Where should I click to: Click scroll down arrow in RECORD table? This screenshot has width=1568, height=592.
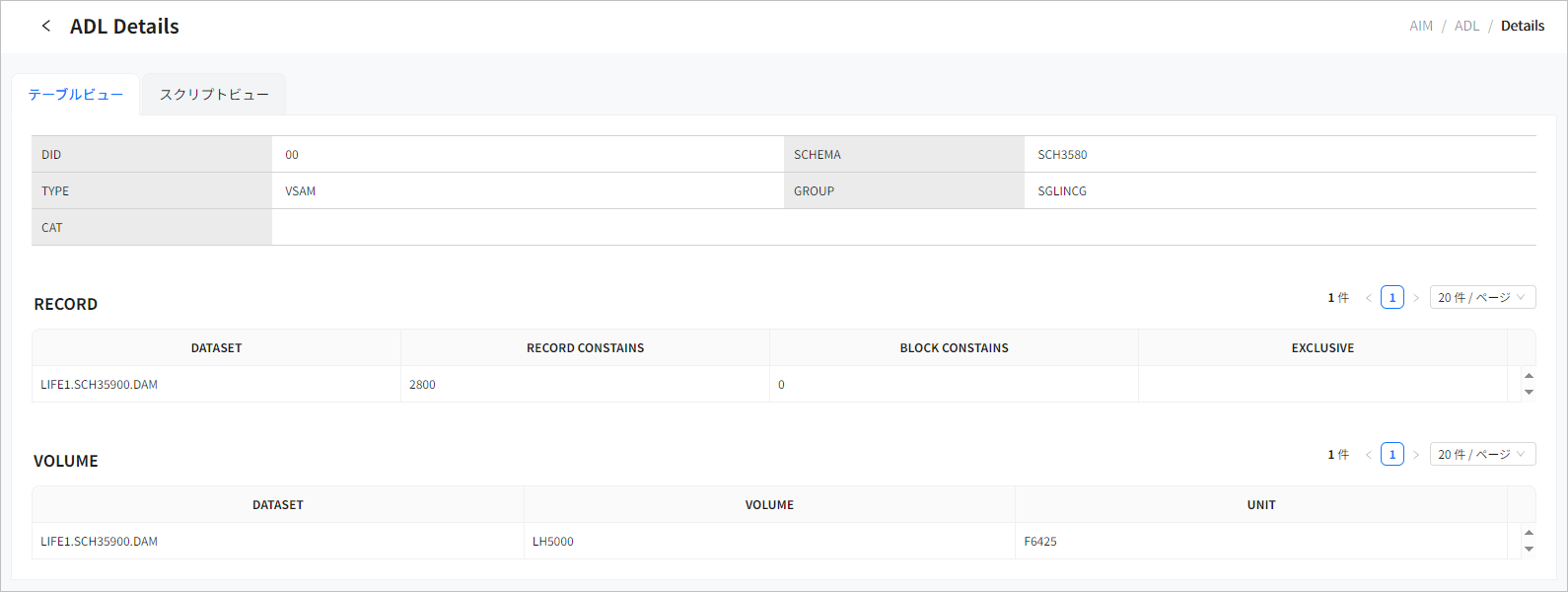click(x=1529, y=393)
